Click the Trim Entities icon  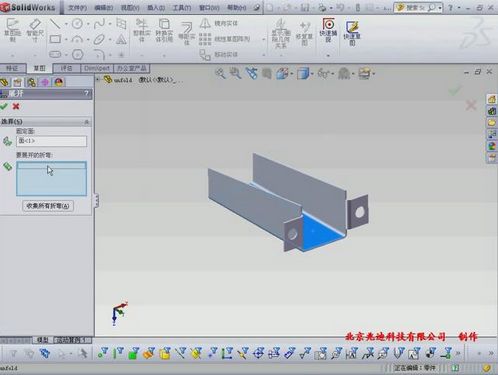pyautogui.click(x=142, y=30)
